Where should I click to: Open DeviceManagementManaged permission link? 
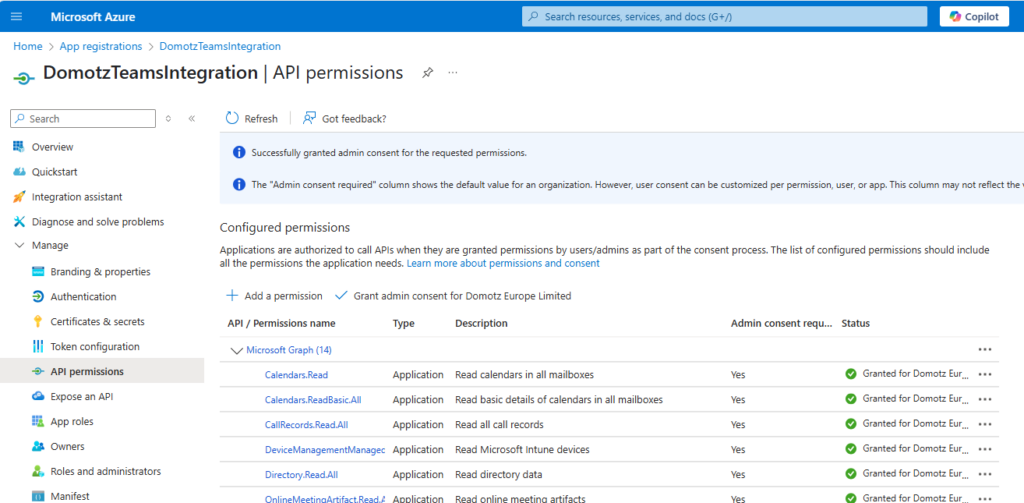pyautogui.click(x=325, y=449)
